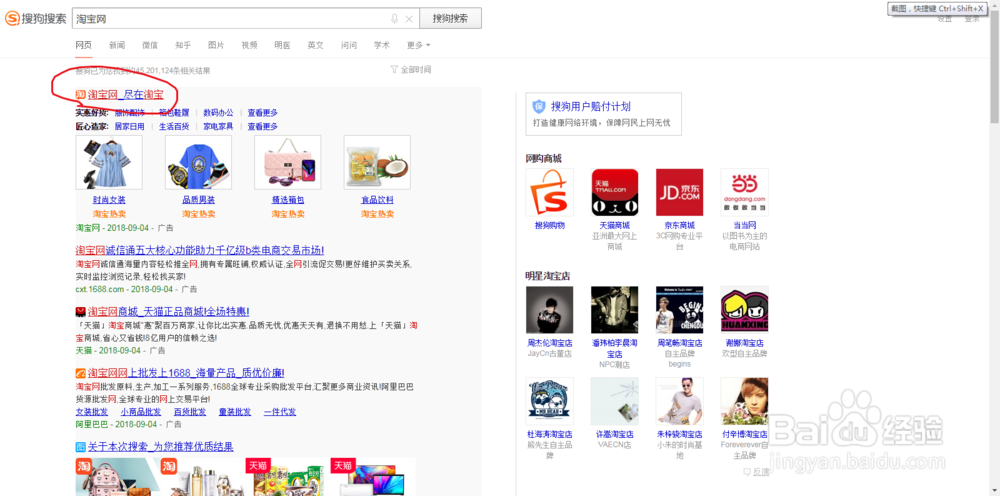The width and height of the screenshot is (1000, 496).
Task: Open the 搜狗用户赔付计划 link
Action: click(x=591, y=106)
